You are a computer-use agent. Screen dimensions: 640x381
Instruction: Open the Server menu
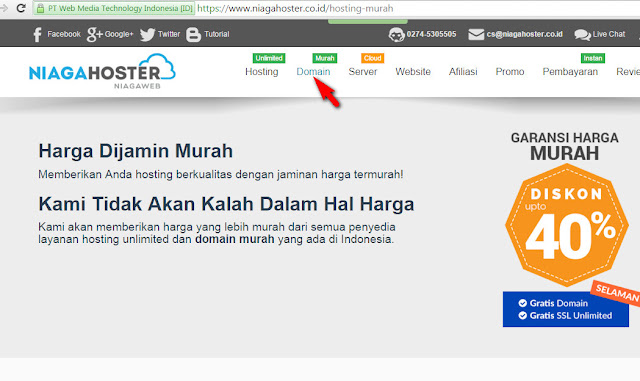362,72
